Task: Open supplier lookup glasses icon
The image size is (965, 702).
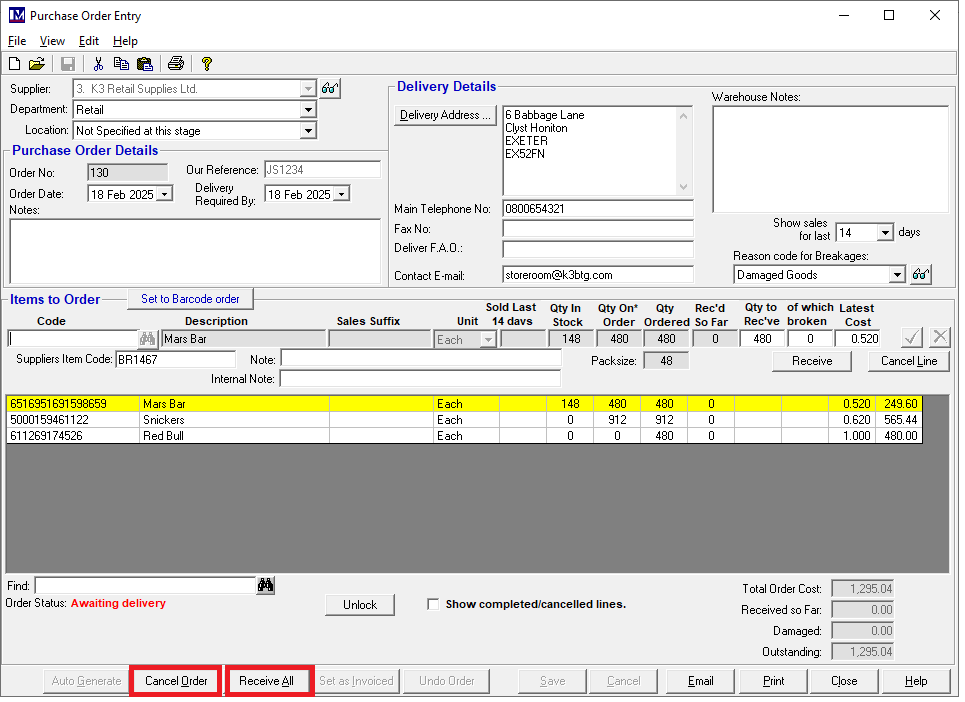Action: (330, 89)
